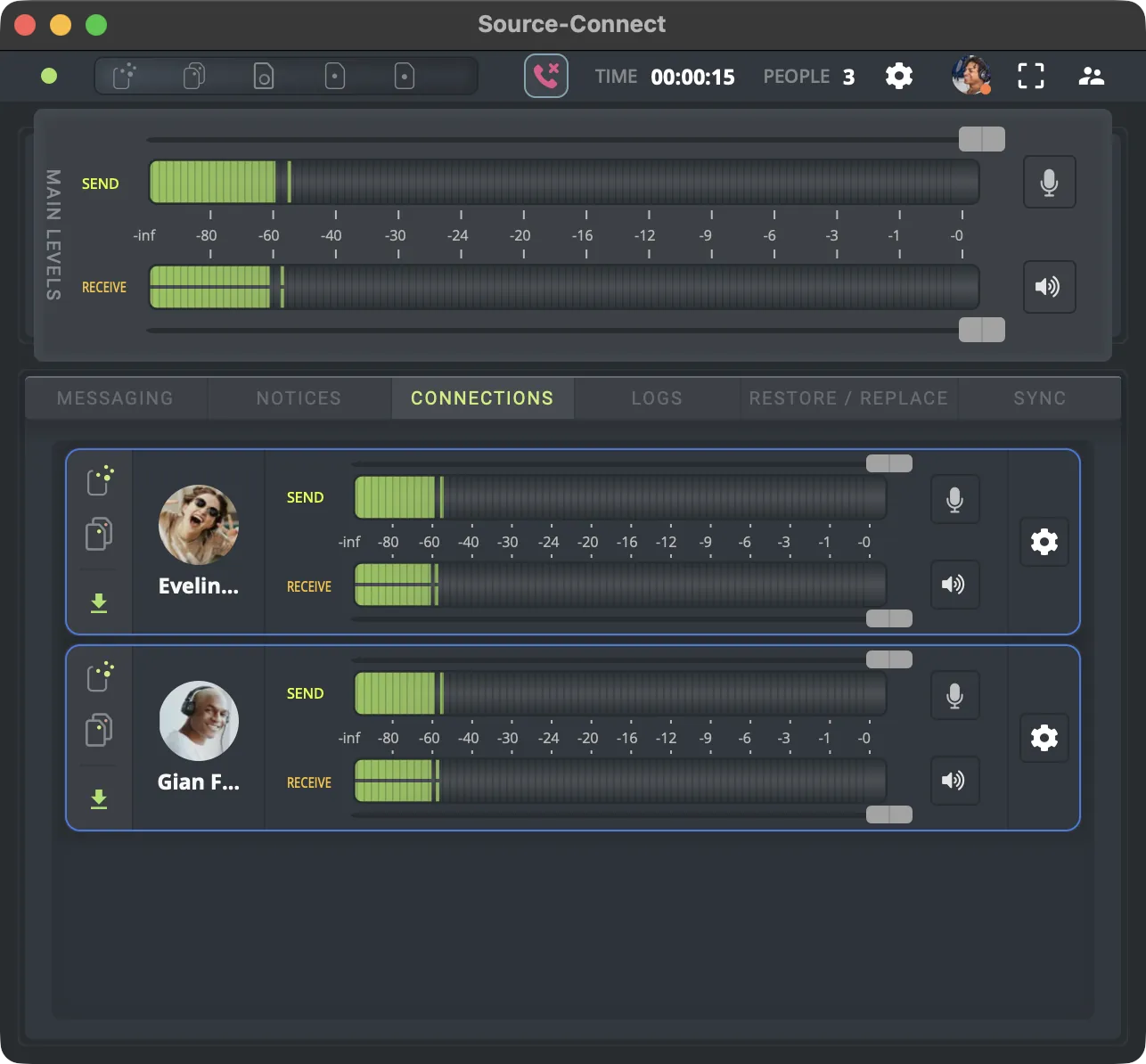Click the Gian F... name label
The width and height of the screenshot is (1146, 1064).
click(199, 782)
